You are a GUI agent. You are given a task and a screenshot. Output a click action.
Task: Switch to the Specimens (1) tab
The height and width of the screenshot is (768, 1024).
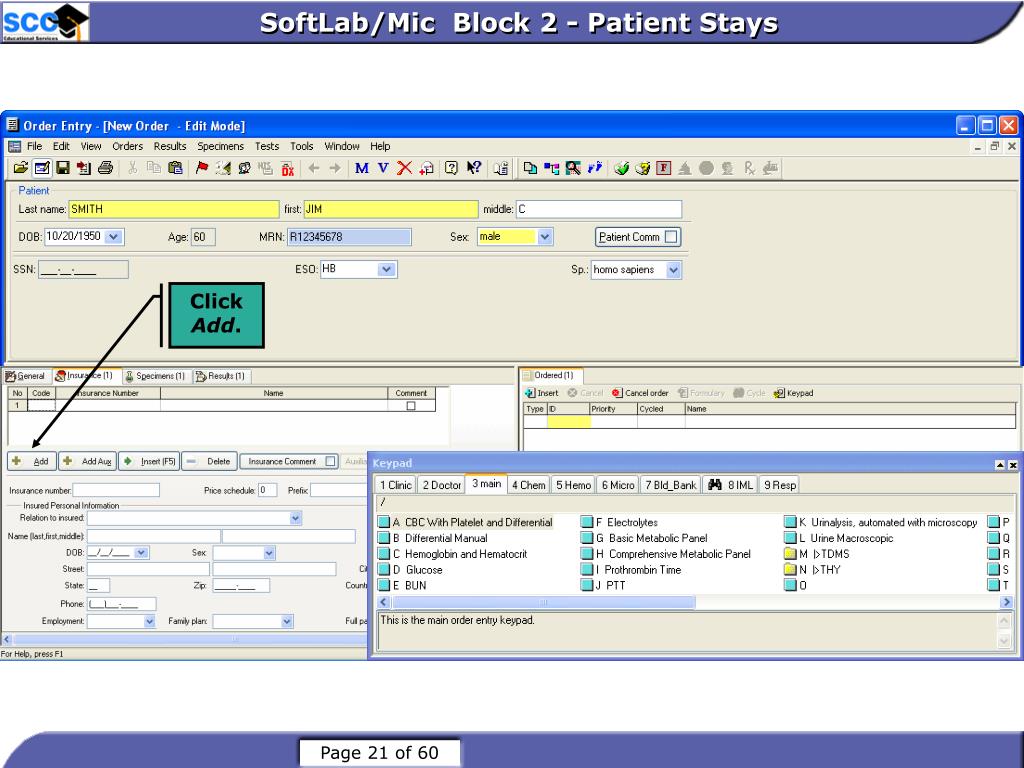(155, 376)
